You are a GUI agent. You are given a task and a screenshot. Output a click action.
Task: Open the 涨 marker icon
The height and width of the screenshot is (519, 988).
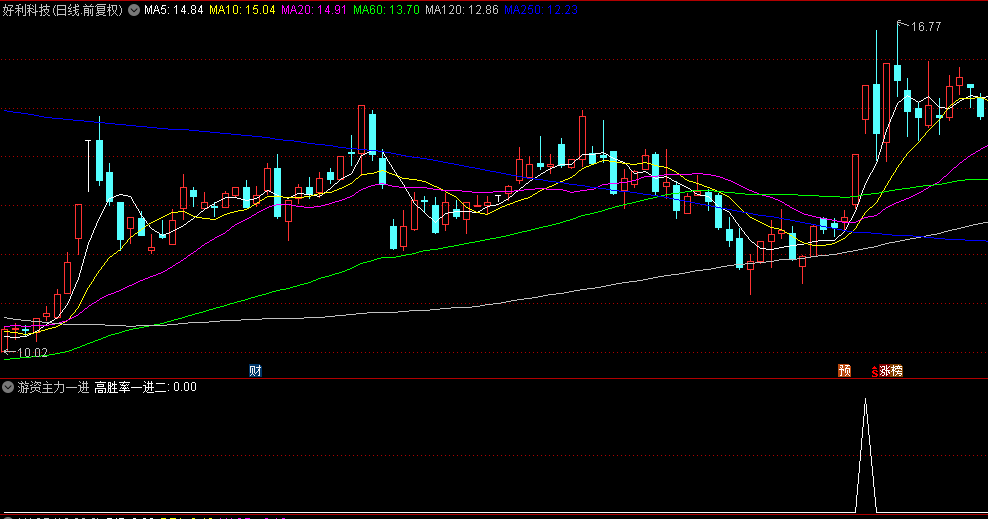[x=885, y=371]
